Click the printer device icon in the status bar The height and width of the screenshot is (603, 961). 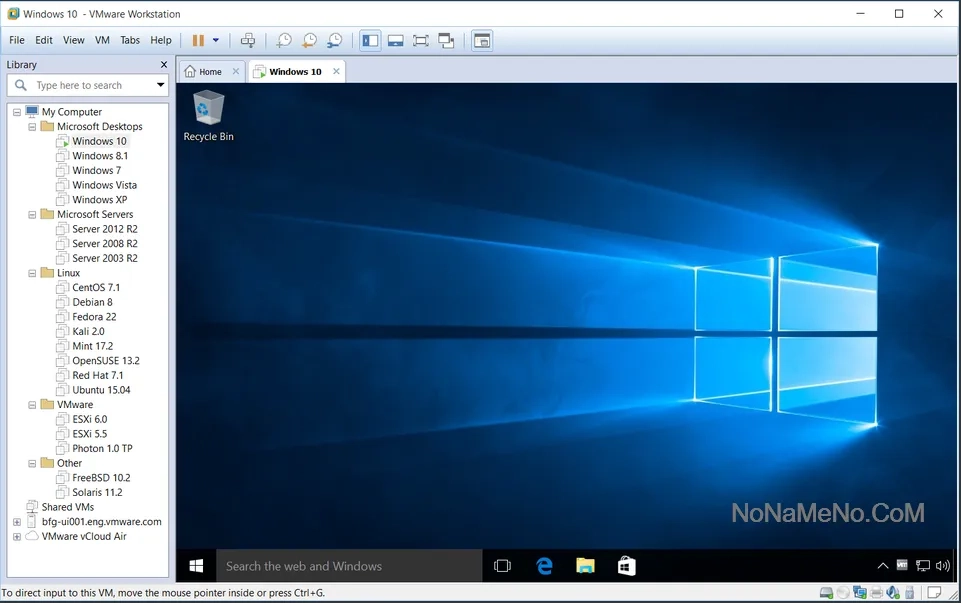(877, 593)
